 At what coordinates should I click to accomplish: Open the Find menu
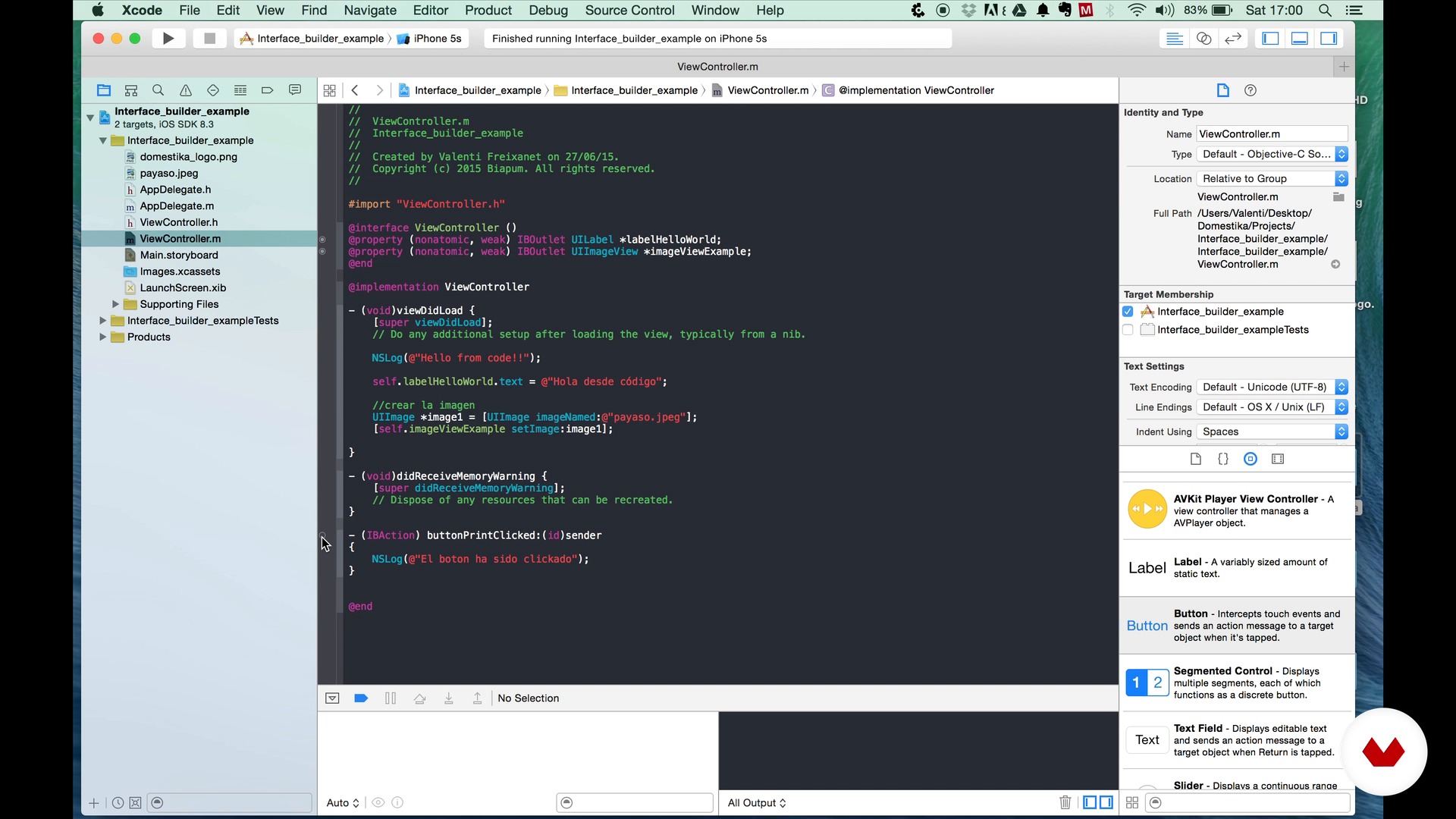pos(314,11)
